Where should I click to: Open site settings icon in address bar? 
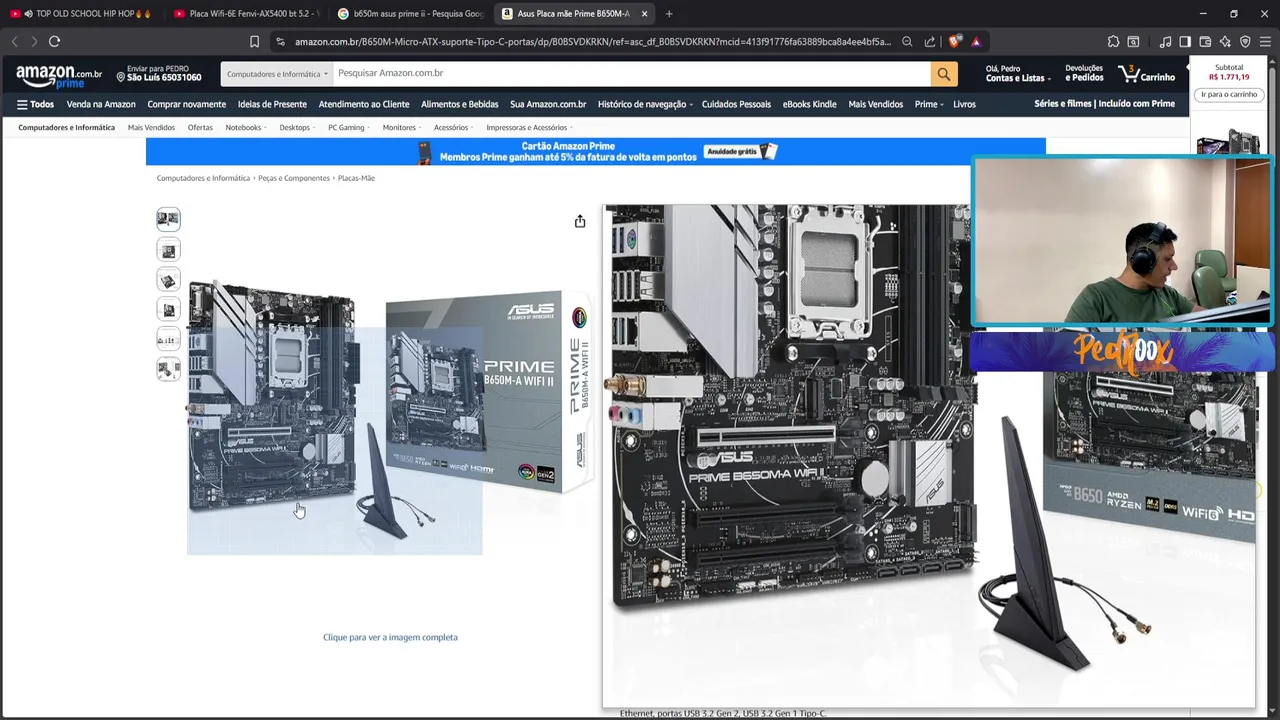[280, 42]
